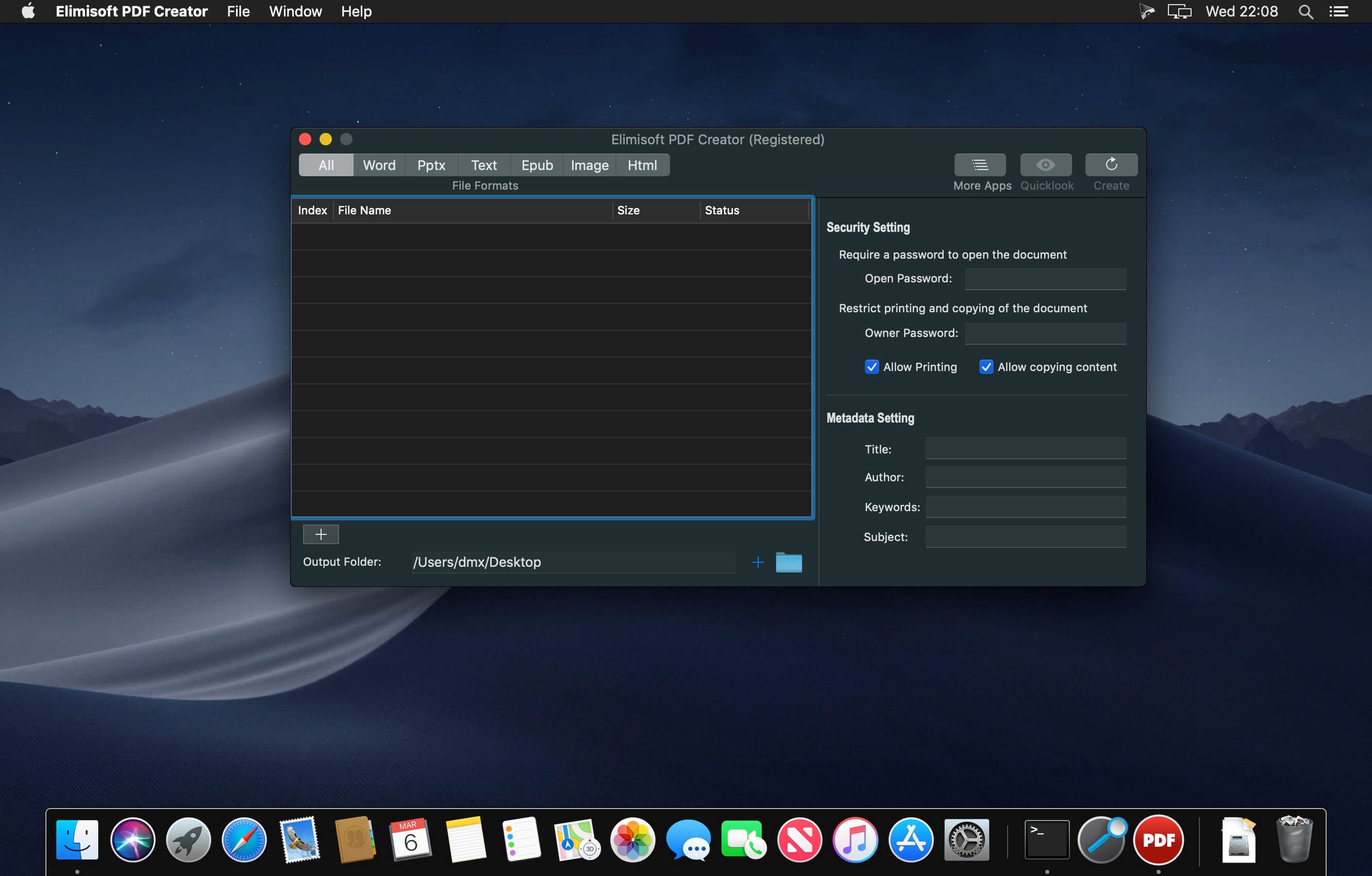The height and width of the screenshot is (876, 1372).
Task: Open the Apple menu
Action: (x=28, y=11)
